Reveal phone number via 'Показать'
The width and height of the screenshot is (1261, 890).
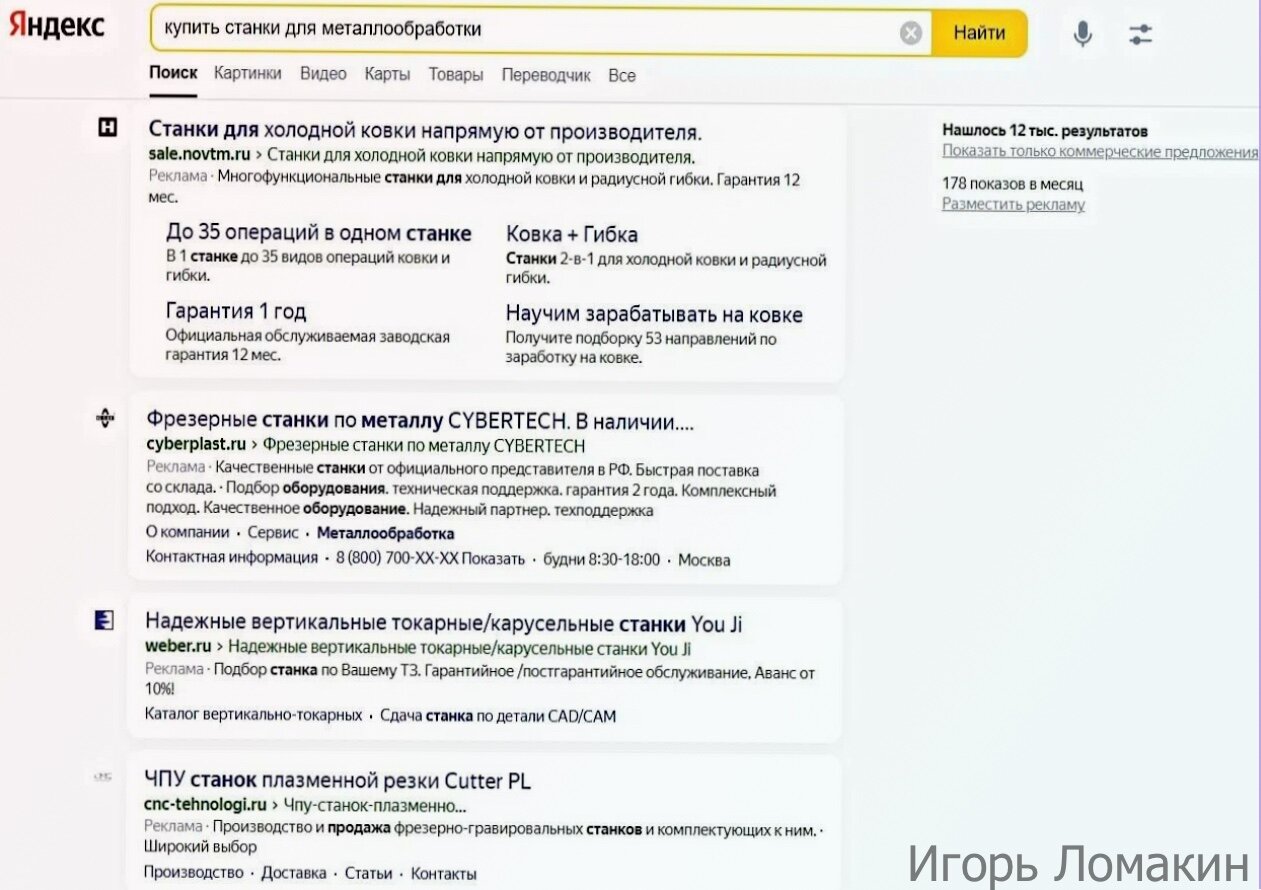pos(493,559)
